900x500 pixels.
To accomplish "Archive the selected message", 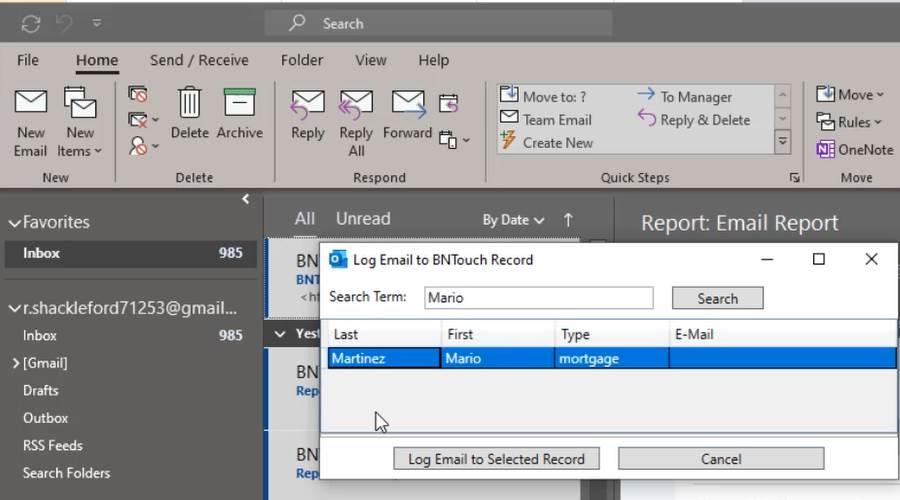I will point(239,113).
